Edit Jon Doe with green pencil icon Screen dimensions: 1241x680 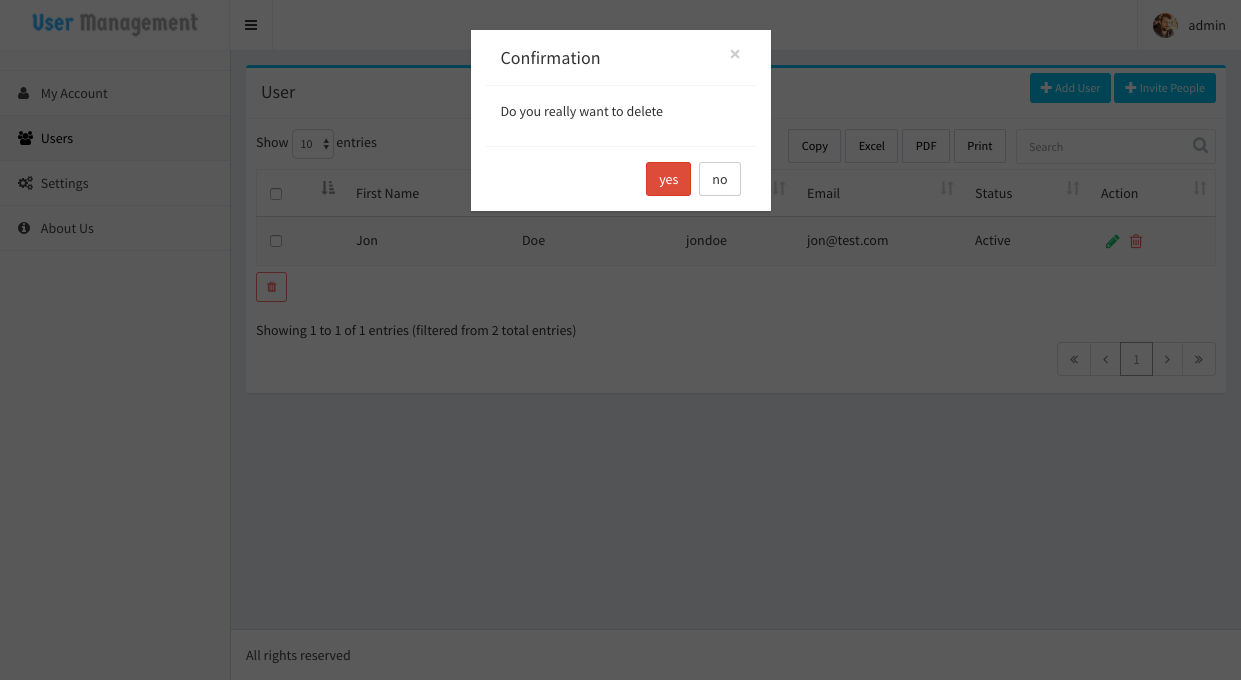(x=1112, y=241)
